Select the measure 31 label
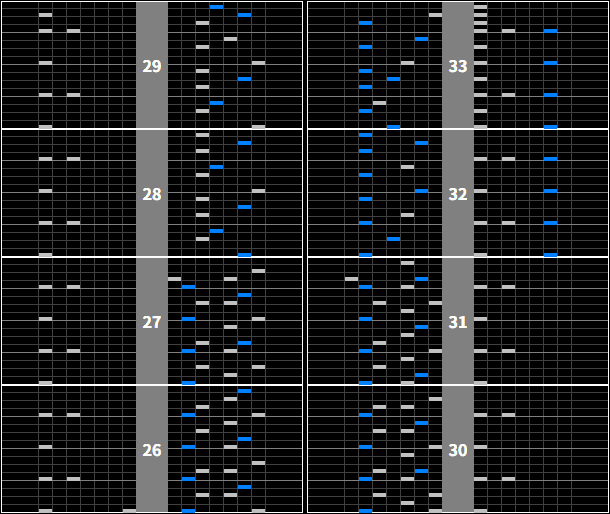 (458, 323)
